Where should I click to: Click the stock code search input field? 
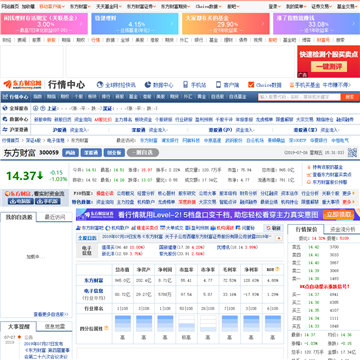click(x=299, y=97)
